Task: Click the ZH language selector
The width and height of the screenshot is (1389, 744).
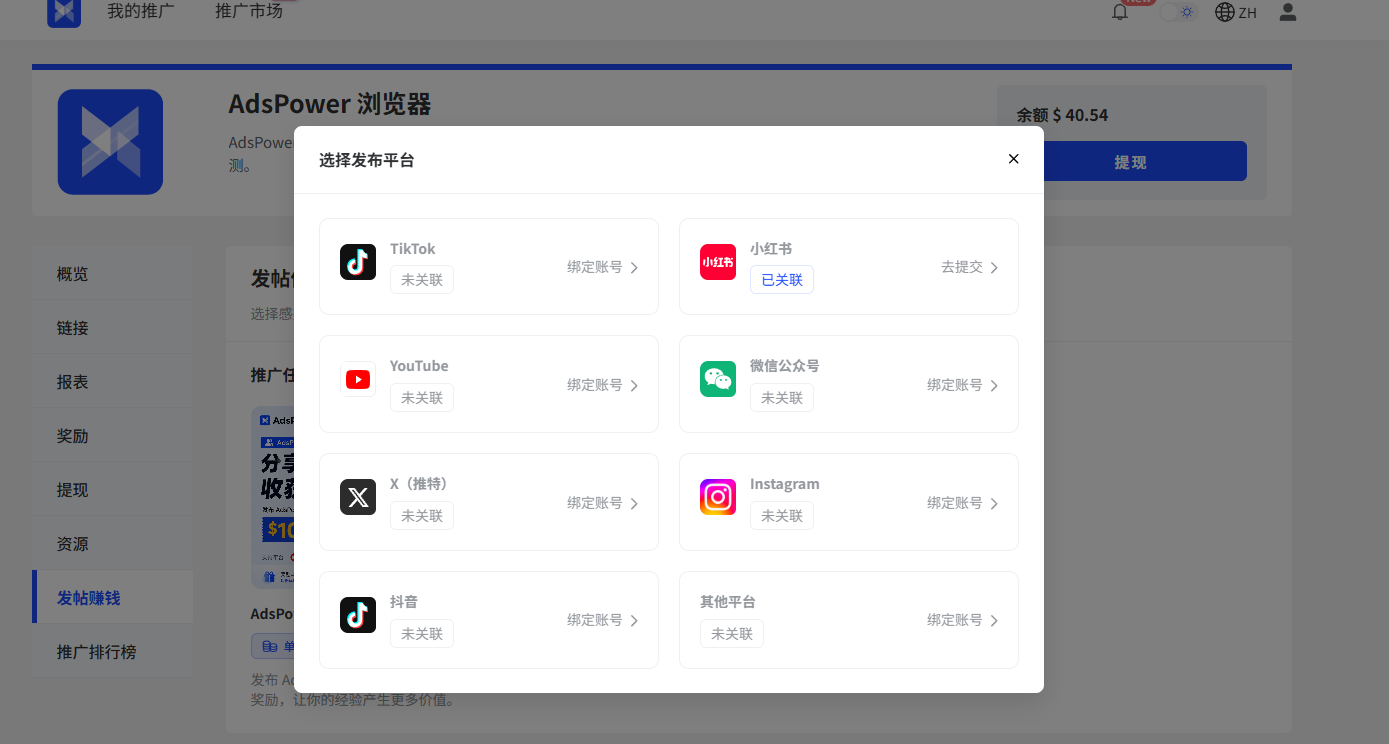Action: [1247, 13]
